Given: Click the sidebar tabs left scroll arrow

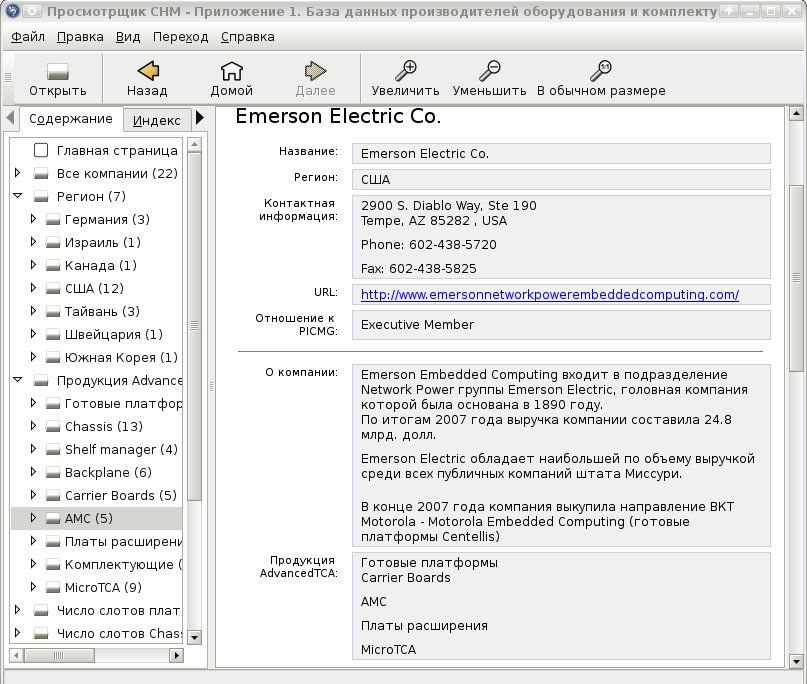Looking at the screenshot, I should 10,118.
